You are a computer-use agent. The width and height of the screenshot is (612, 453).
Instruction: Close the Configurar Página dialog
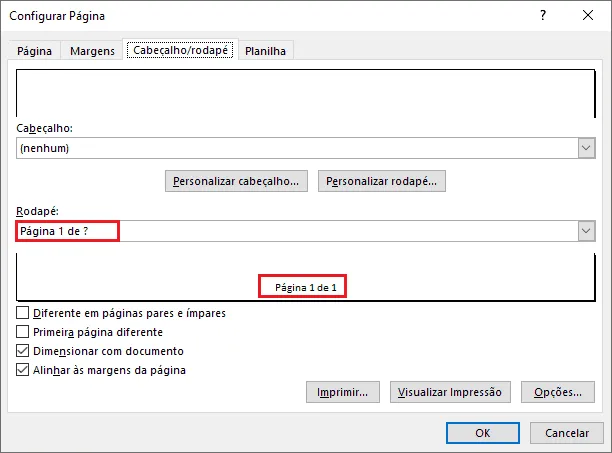[588, 16]
